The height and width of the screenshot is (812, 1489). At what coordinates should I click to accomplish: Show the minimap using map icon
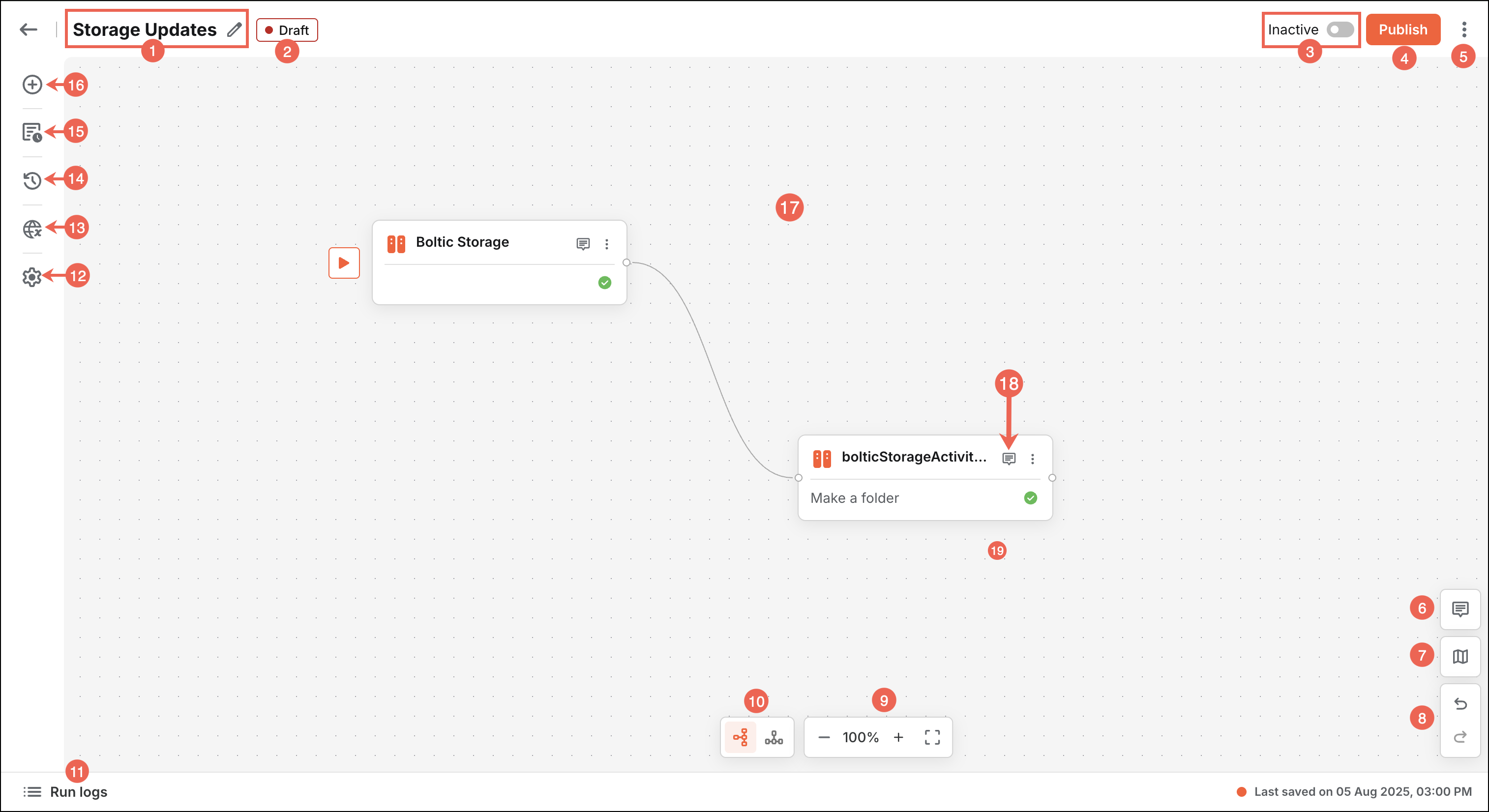1459,656
